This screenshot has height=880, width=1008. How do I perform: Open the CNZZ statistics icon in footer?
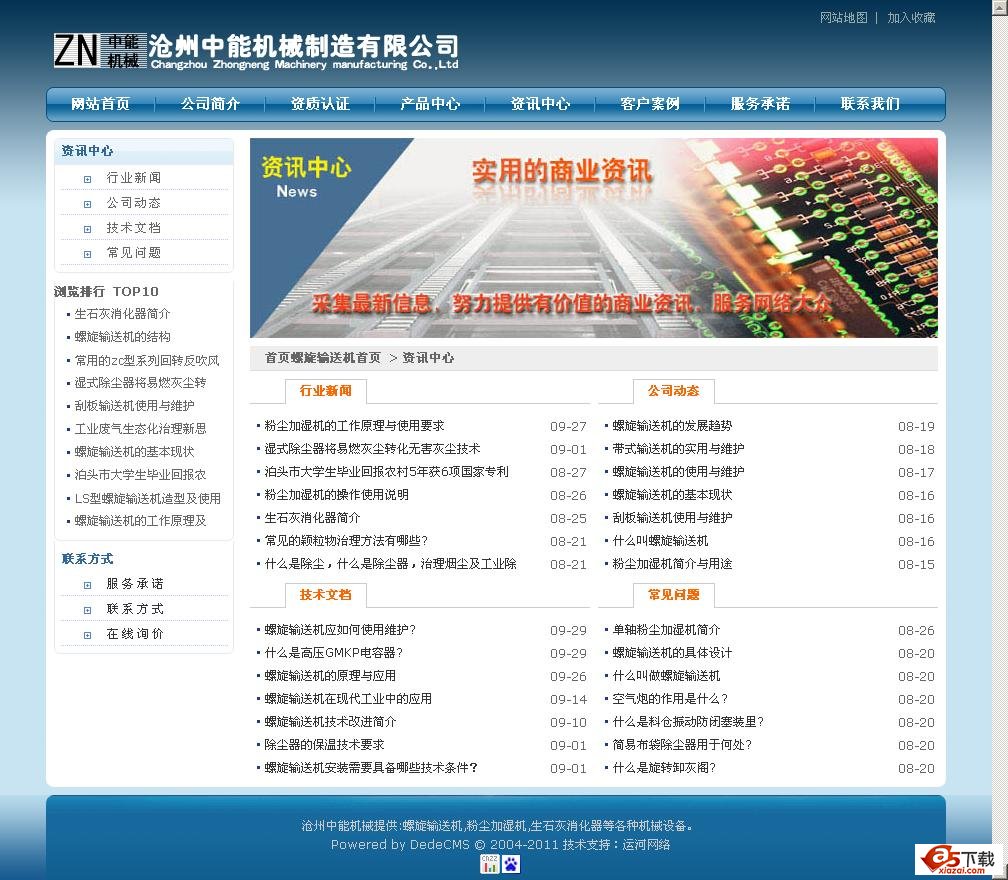489,863
